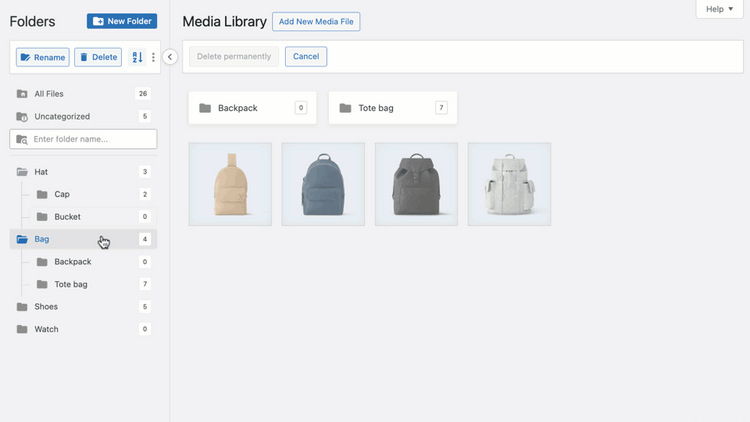Click the Uncategorized folder icon
Viewport: 750px width, 422px height.
22,116
